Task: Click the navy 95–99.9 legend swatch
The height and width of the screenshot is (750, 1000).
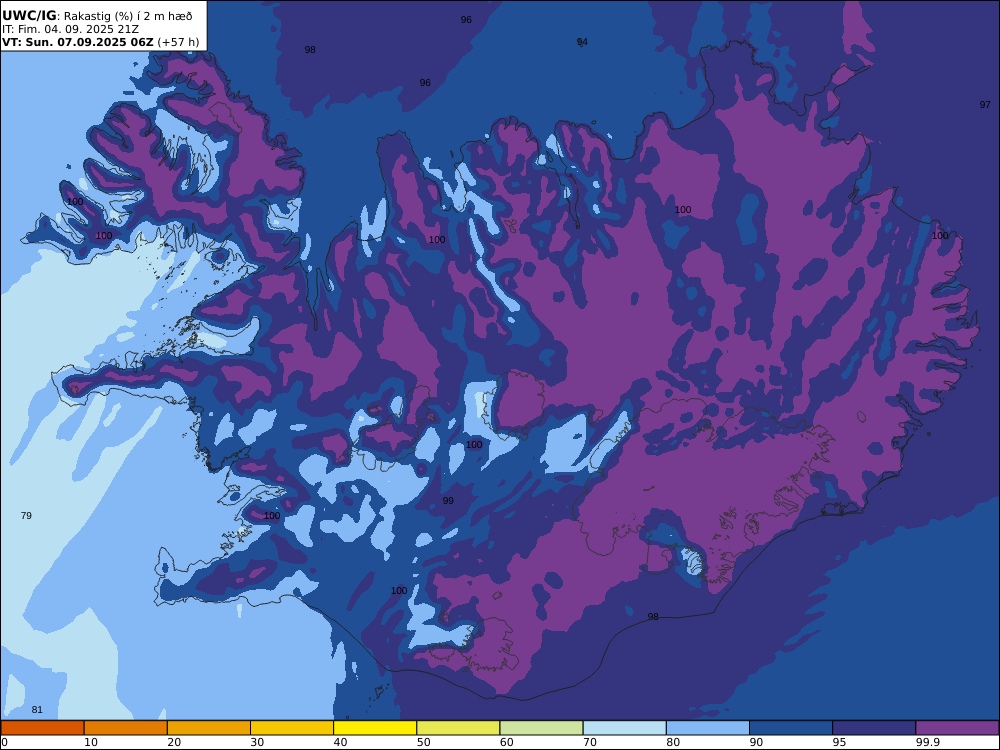Action: [x=874, y=728]
